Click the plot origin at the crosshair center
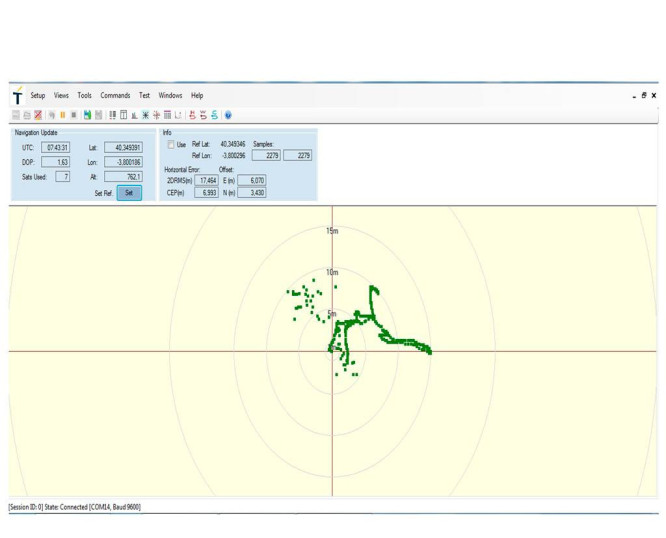This screenshot has width=666, height=538. point(332,351)
